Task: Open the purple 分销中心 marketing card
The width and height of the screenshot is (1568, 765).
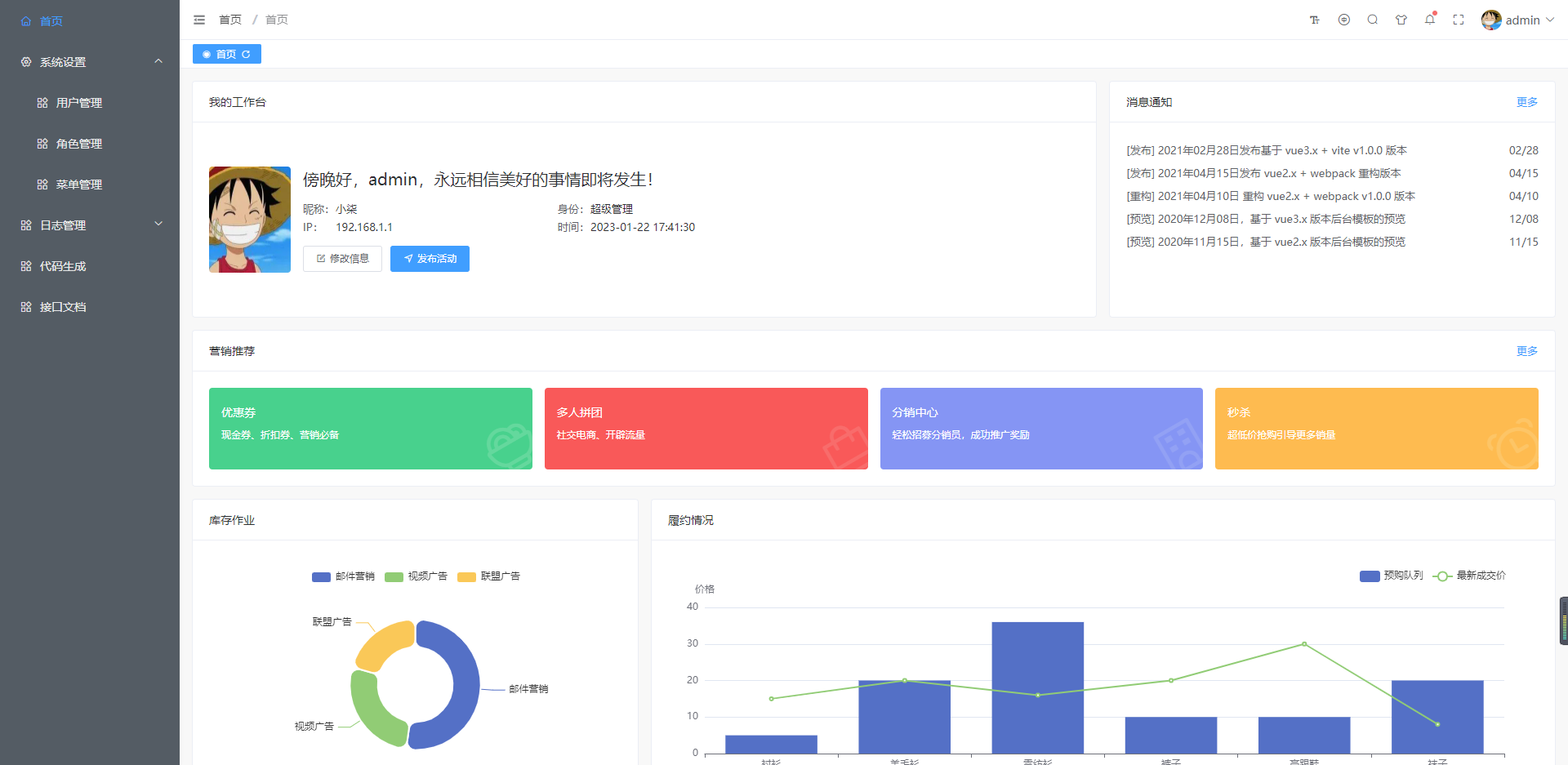Action: pos(1041,429)
